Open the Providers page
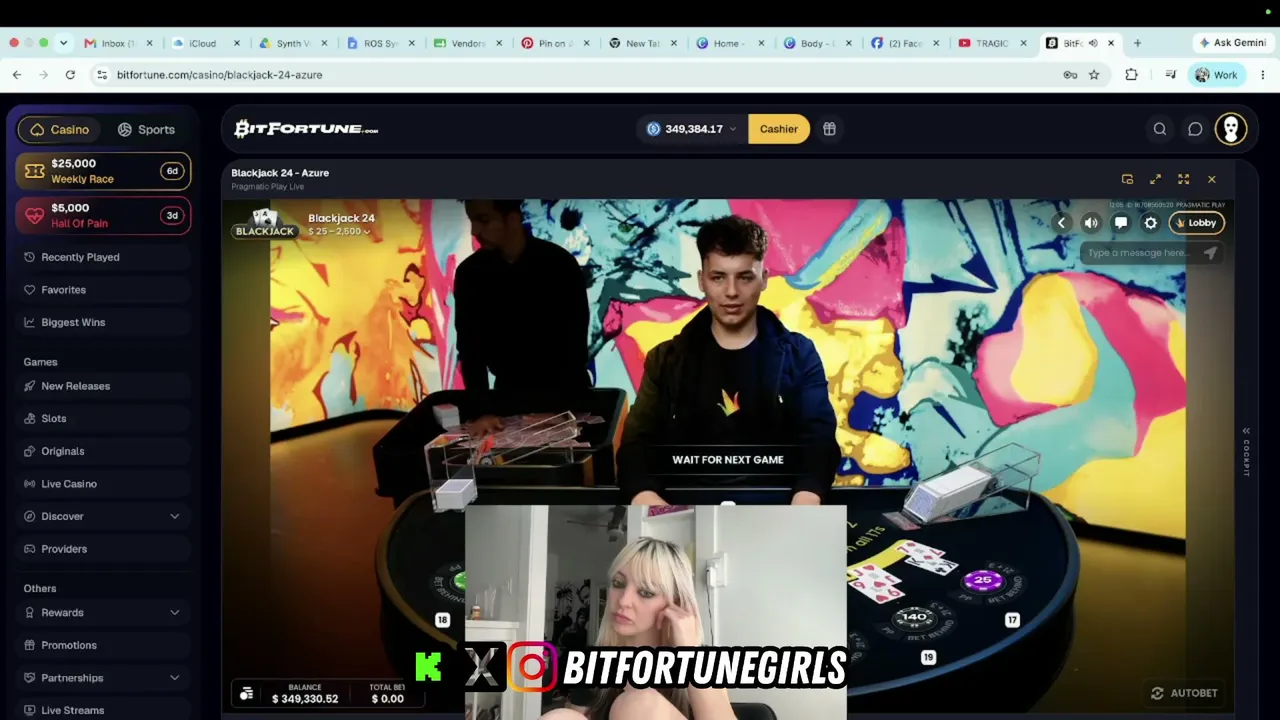1280x720 pixels. click(104, 549)
